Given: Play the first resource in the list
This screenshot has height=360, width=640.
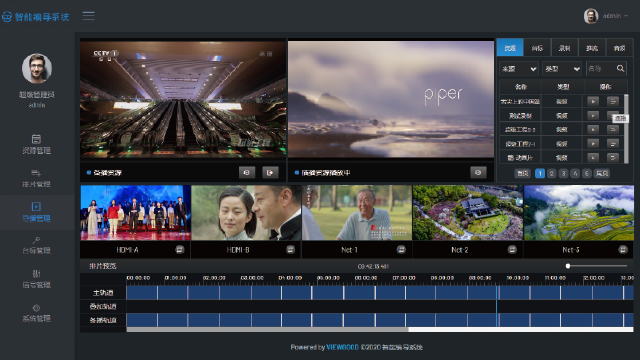Looking at the screenshot, I should point(593,101).
